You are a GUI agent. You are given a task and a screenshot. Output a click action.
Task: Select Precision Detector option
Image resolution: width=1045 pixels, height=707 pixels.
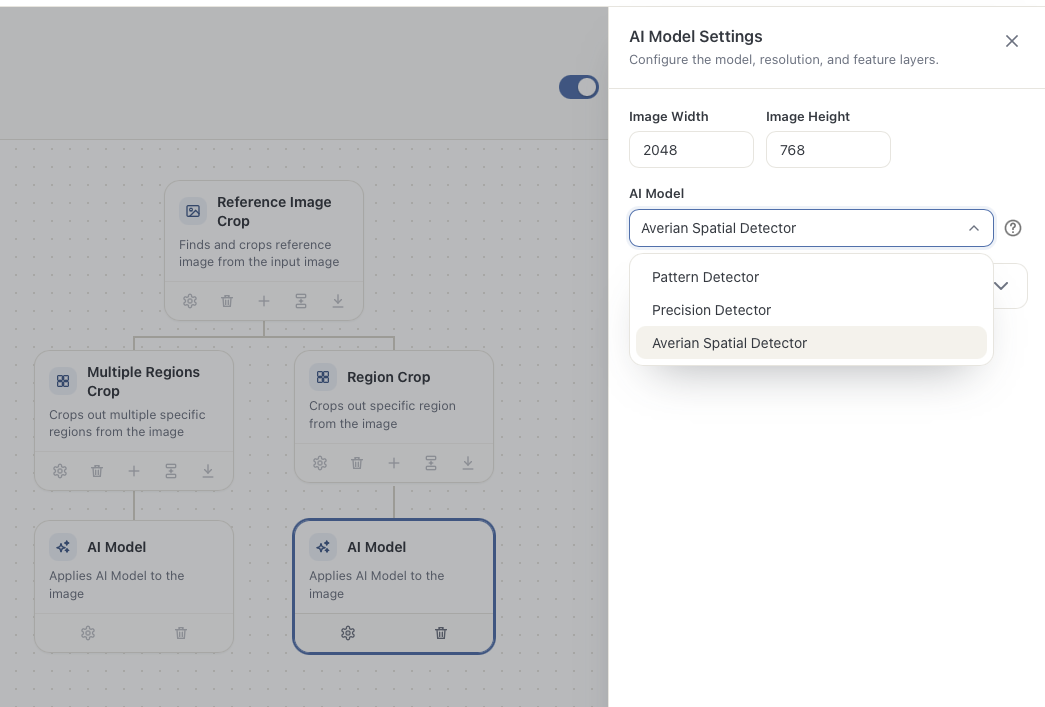(x=811, y=310)
